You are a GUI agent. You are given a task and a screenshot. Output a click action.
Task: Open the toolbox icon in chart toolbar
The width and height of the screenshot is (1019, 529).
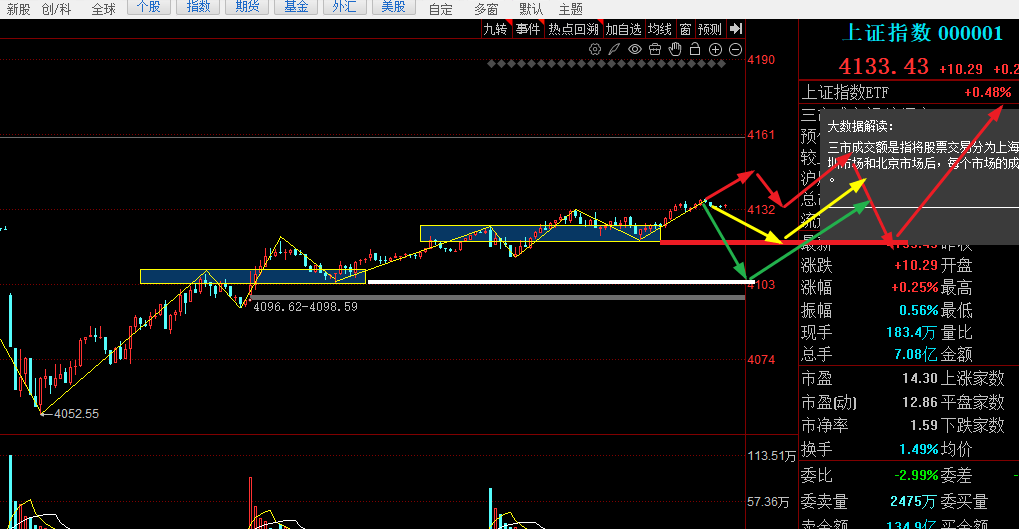point(655,49)
